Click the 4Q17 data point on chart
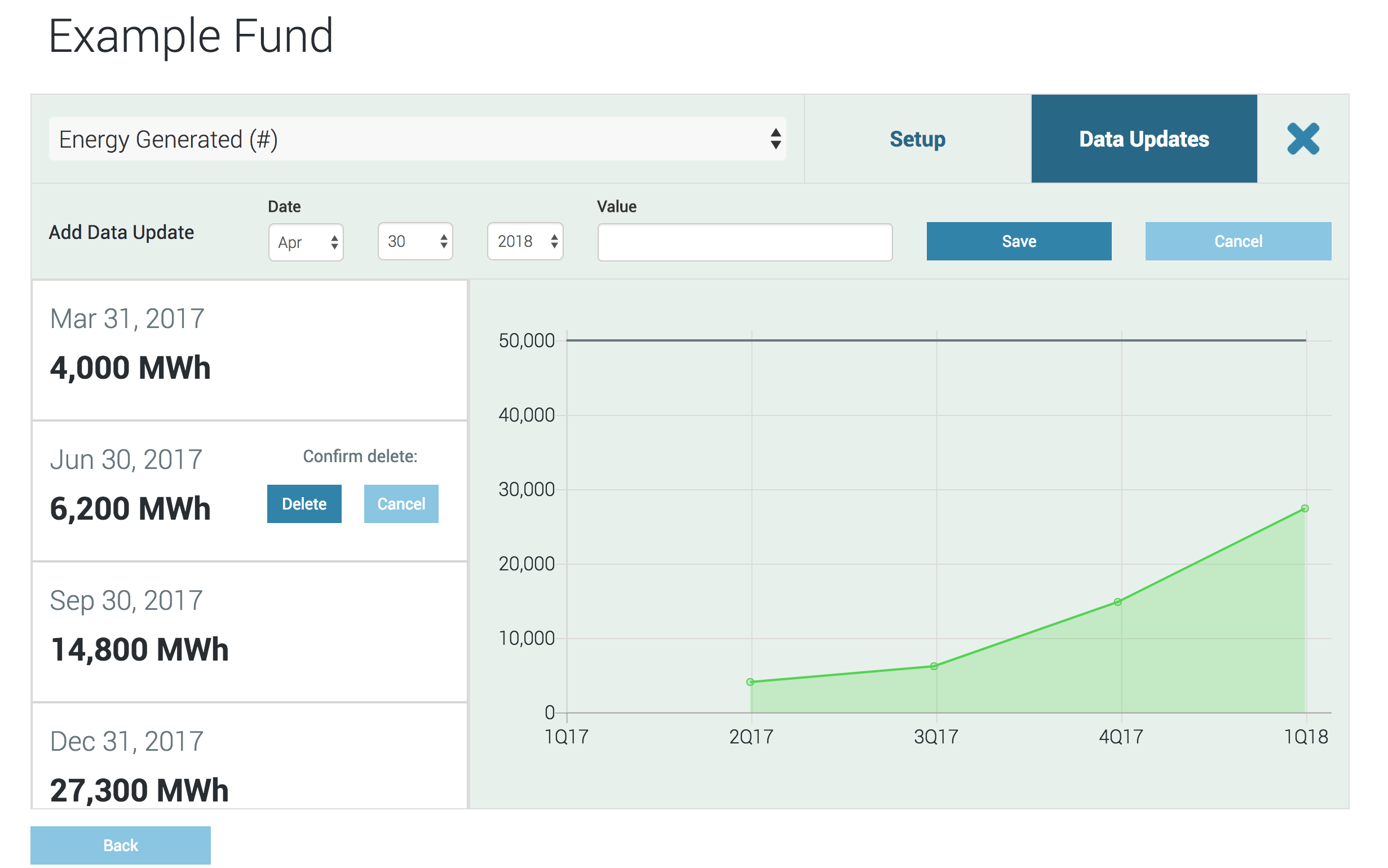This screenshot has height=868, width=1388. (1117, 602)
